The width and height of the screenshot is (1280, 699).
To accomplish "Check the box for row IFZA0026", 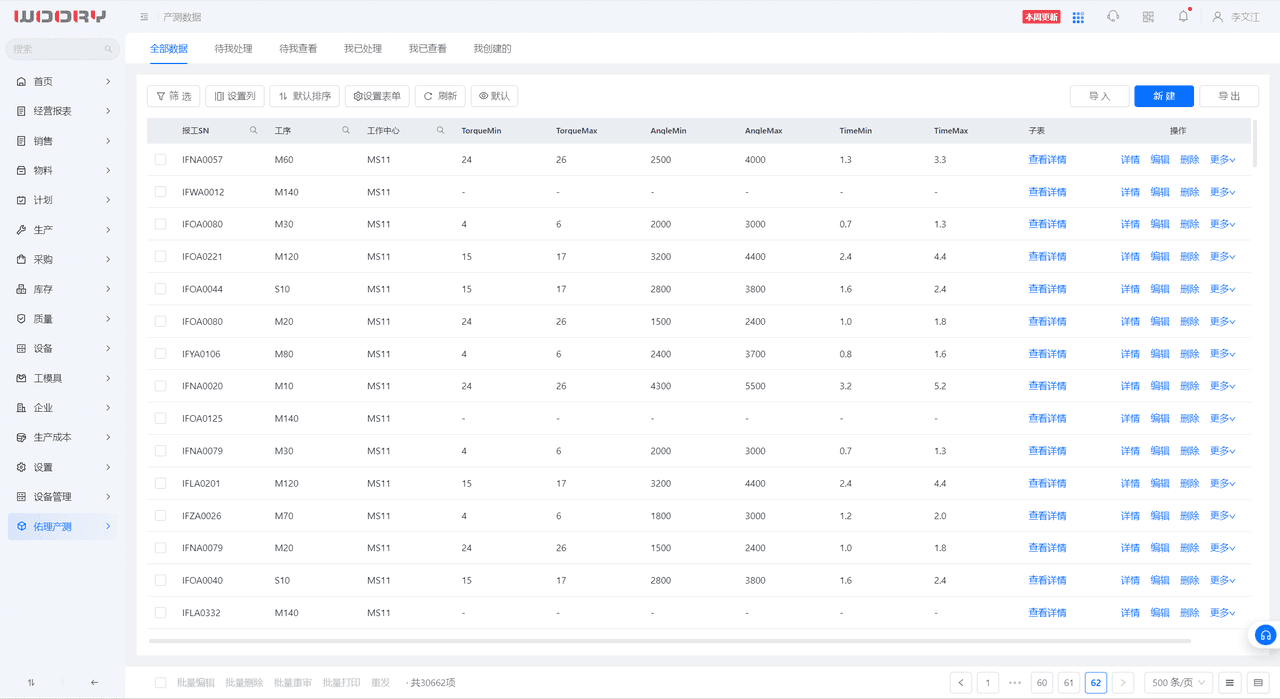I will (160, 516).
